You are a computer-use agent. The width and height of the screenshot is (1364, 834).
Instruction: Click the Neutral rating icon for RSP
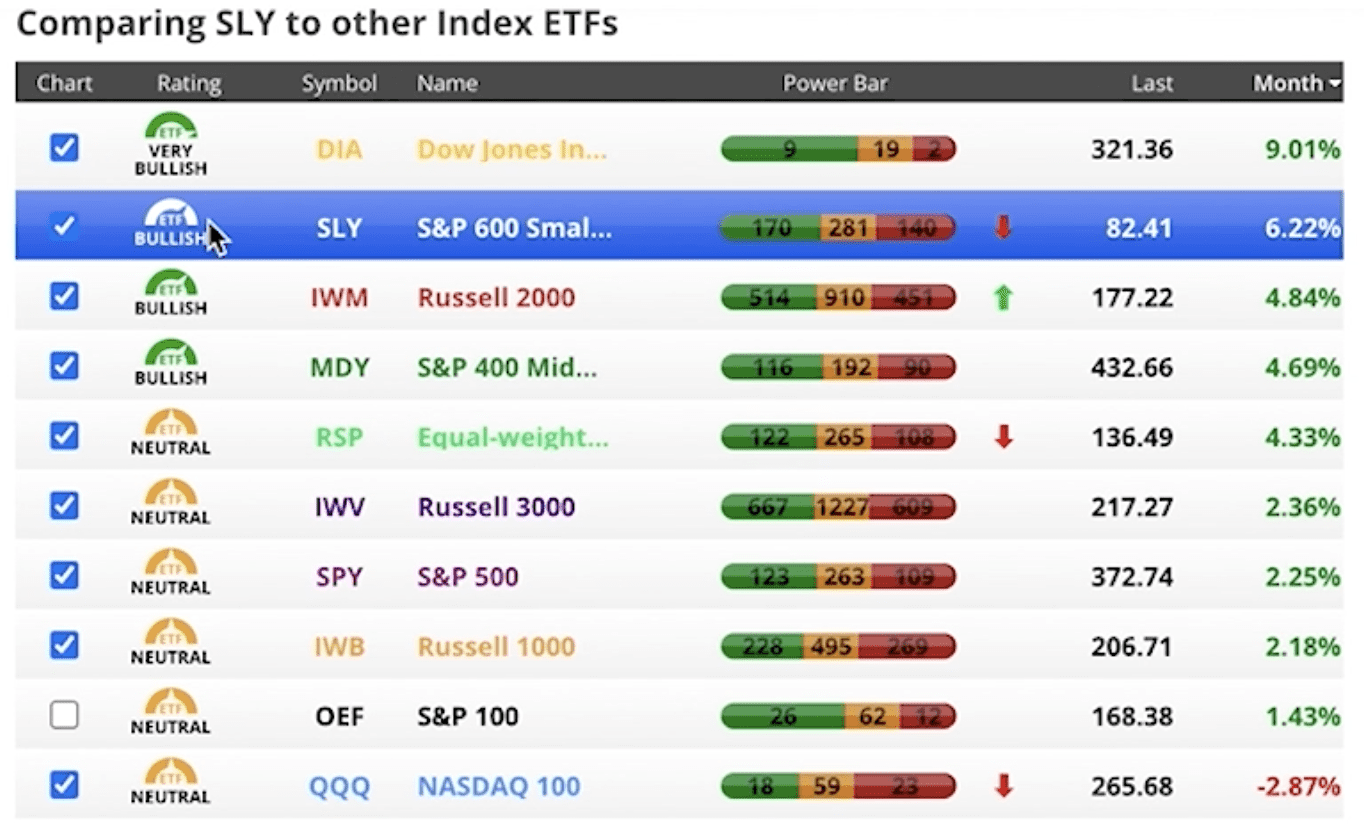(x=170, y=433)
